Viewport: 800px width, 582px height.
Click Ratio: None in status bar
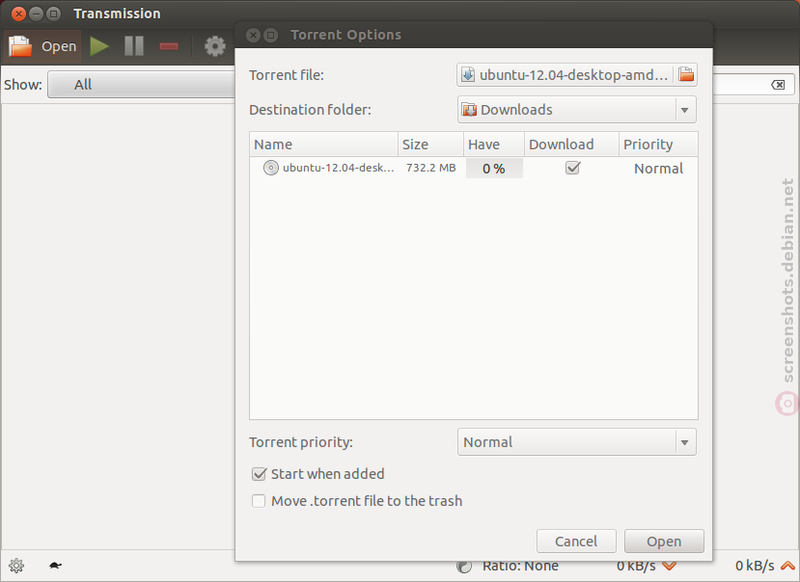520,566
